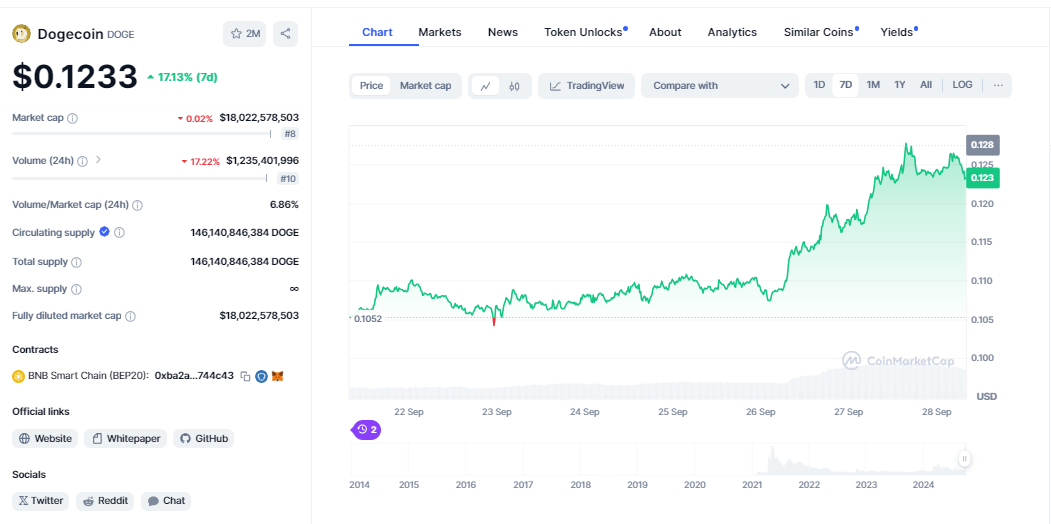Select line chart view icon
The image size is (1051, 524).
point(485,86)
